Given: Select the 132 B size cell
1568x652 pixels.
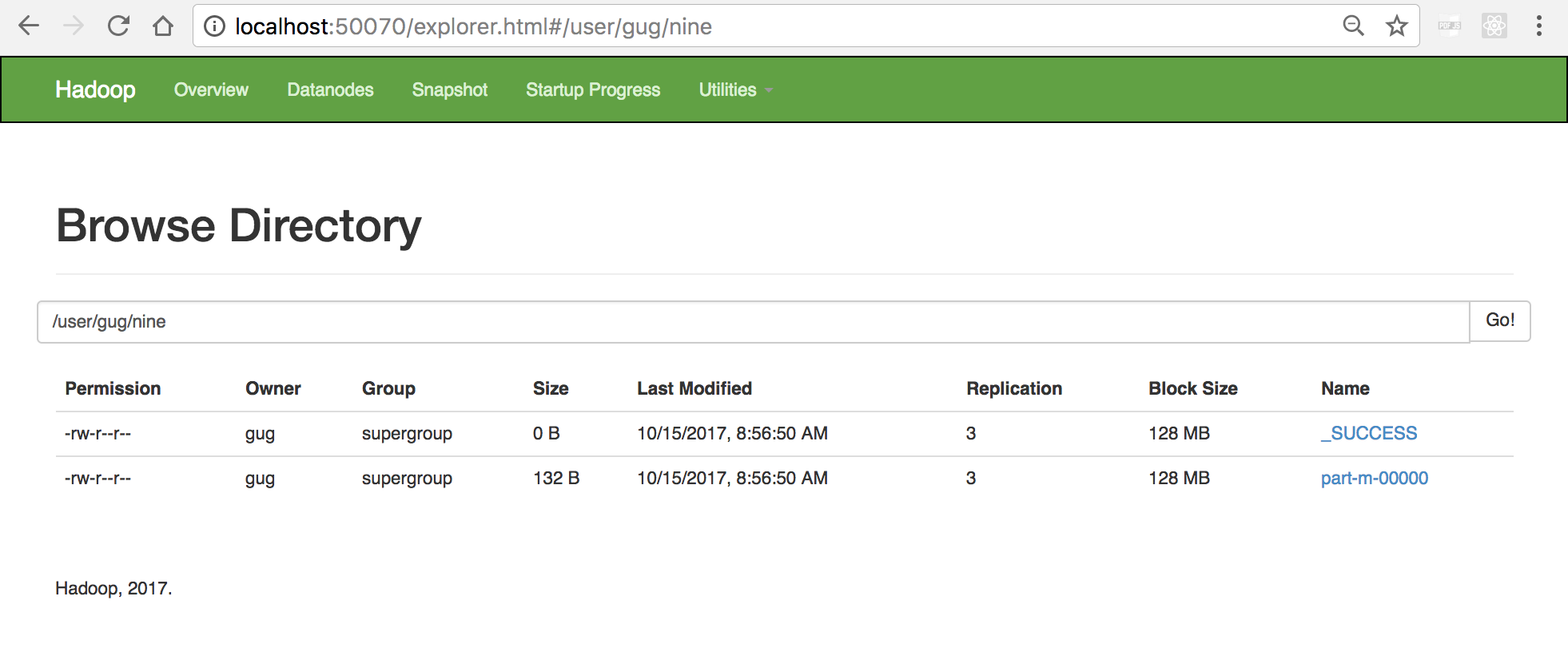Looking at the screenshot, I should 556,479.
